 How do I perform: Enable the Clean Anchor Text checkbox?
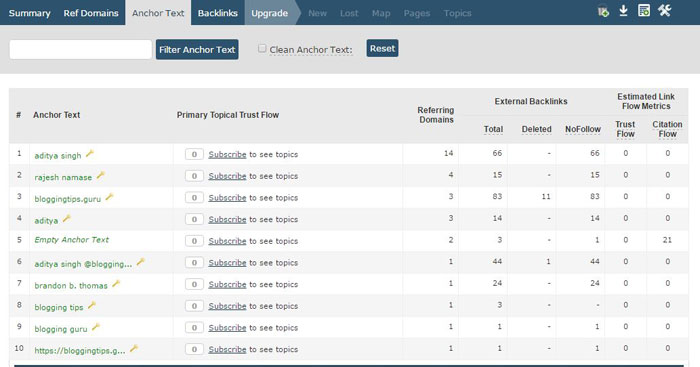point(262,48)
